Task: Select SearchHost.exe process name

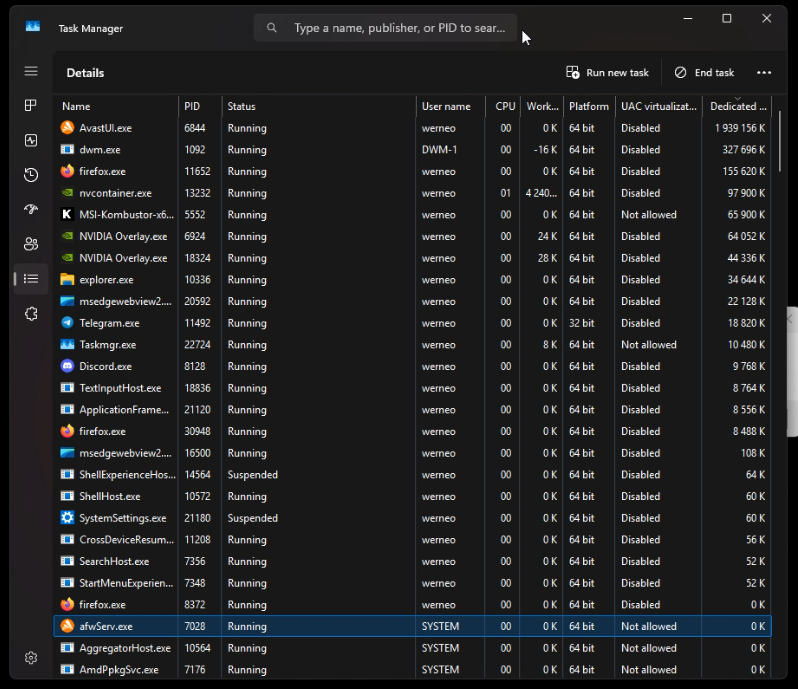Action: (114, 561)
